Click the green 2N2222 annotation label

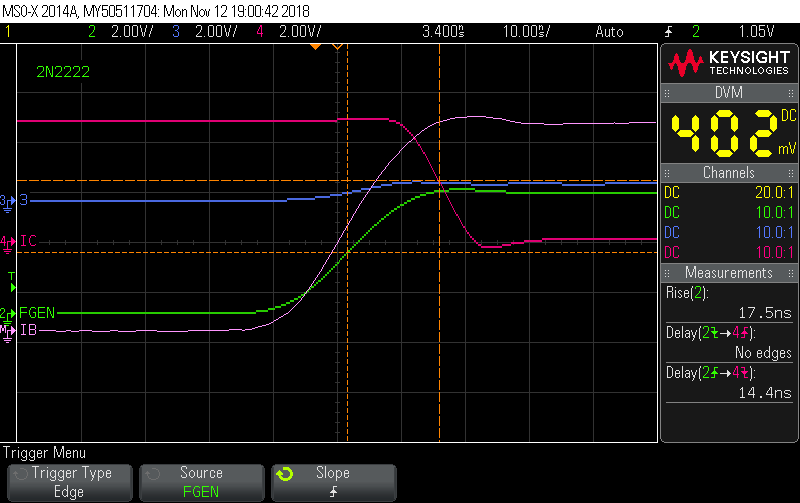(63, 72)
